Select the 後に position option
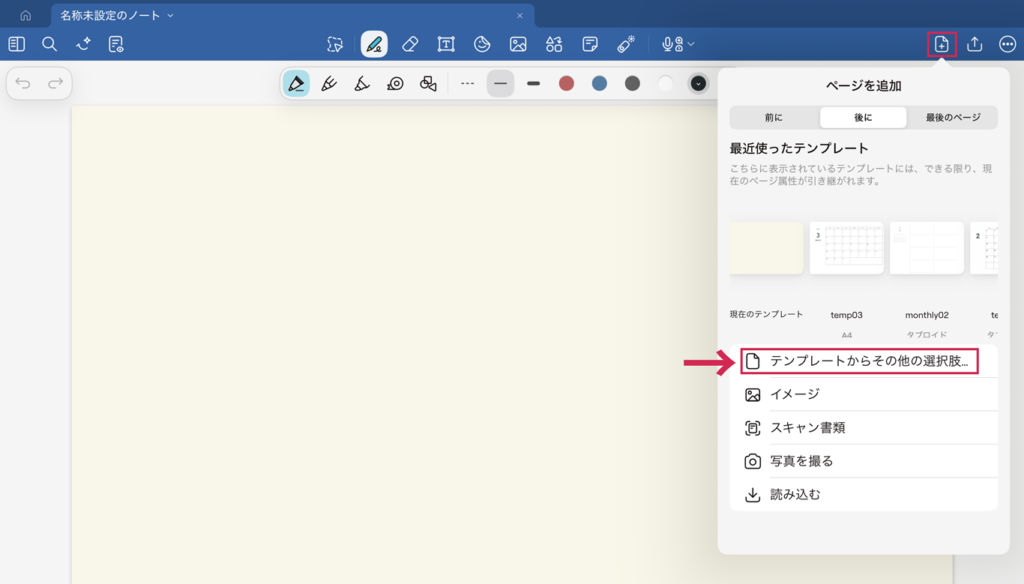Image resolution: width=1024 pixels, height=584 pixels. tap(863, 118)
